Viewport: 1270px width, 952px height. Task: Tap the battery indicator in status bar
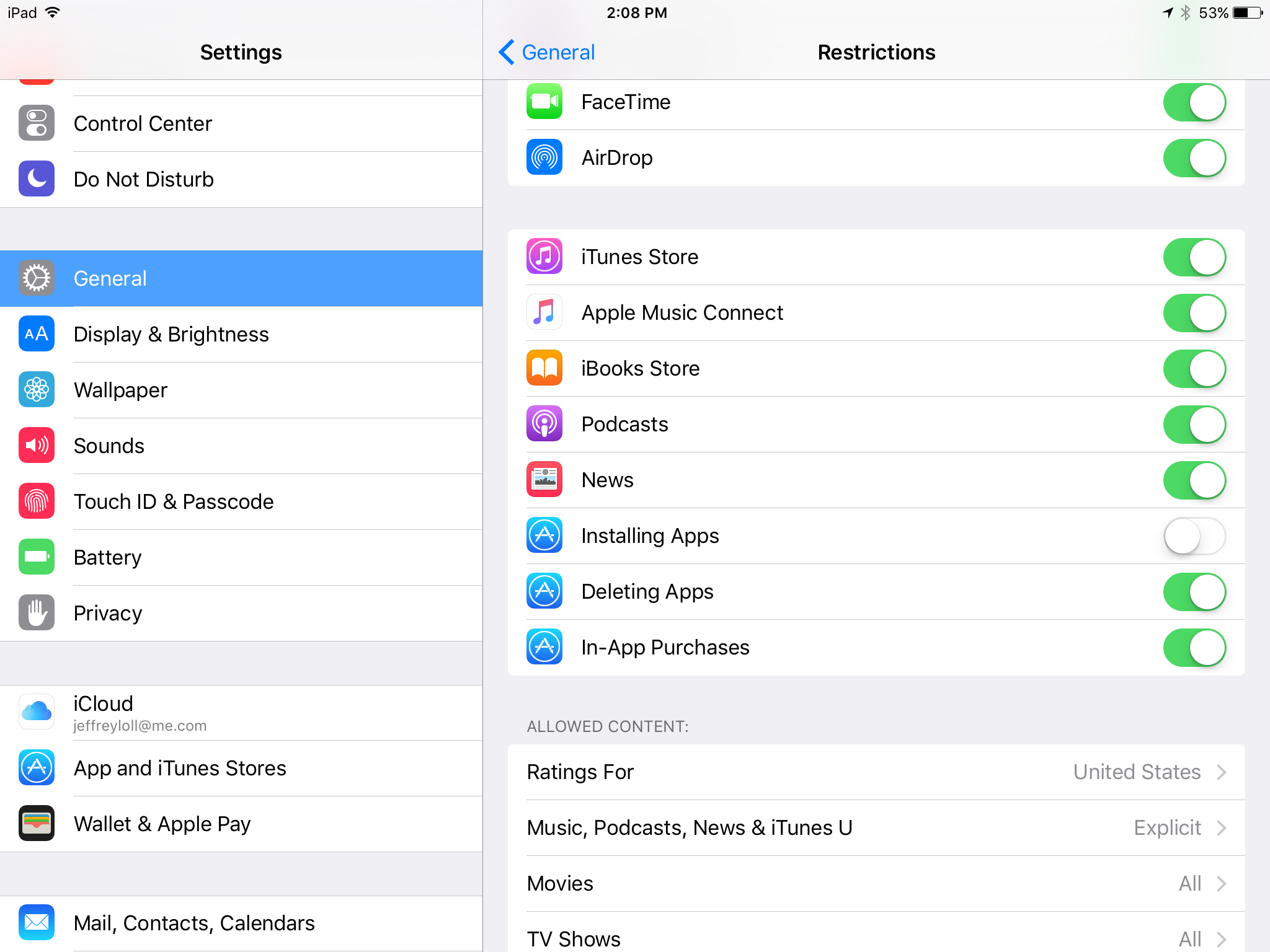pyautogui.click(x=1246, y=13)
